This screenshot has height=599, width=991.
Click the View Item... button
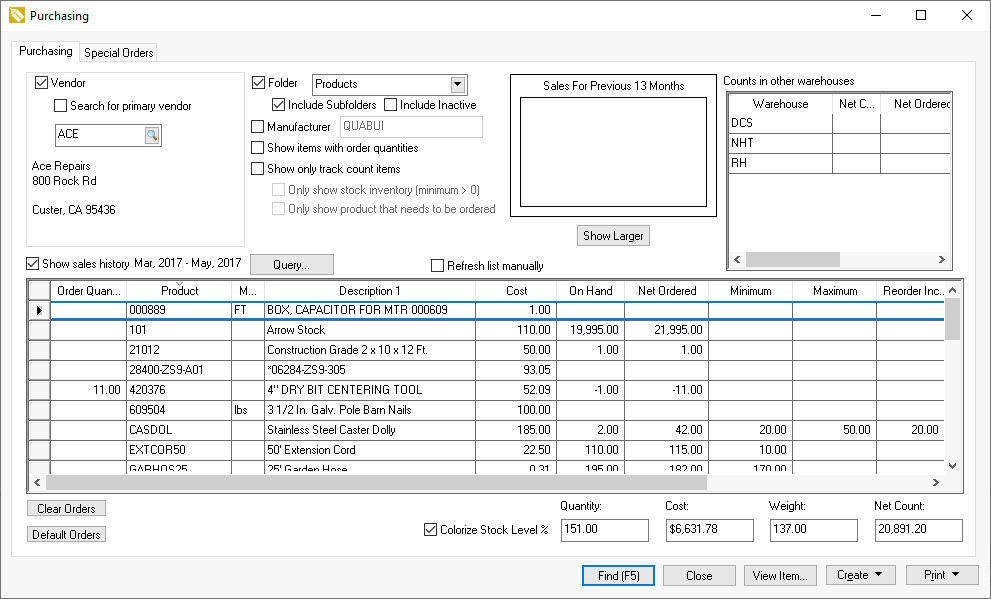pyautogui.click(x=780, y=576)
